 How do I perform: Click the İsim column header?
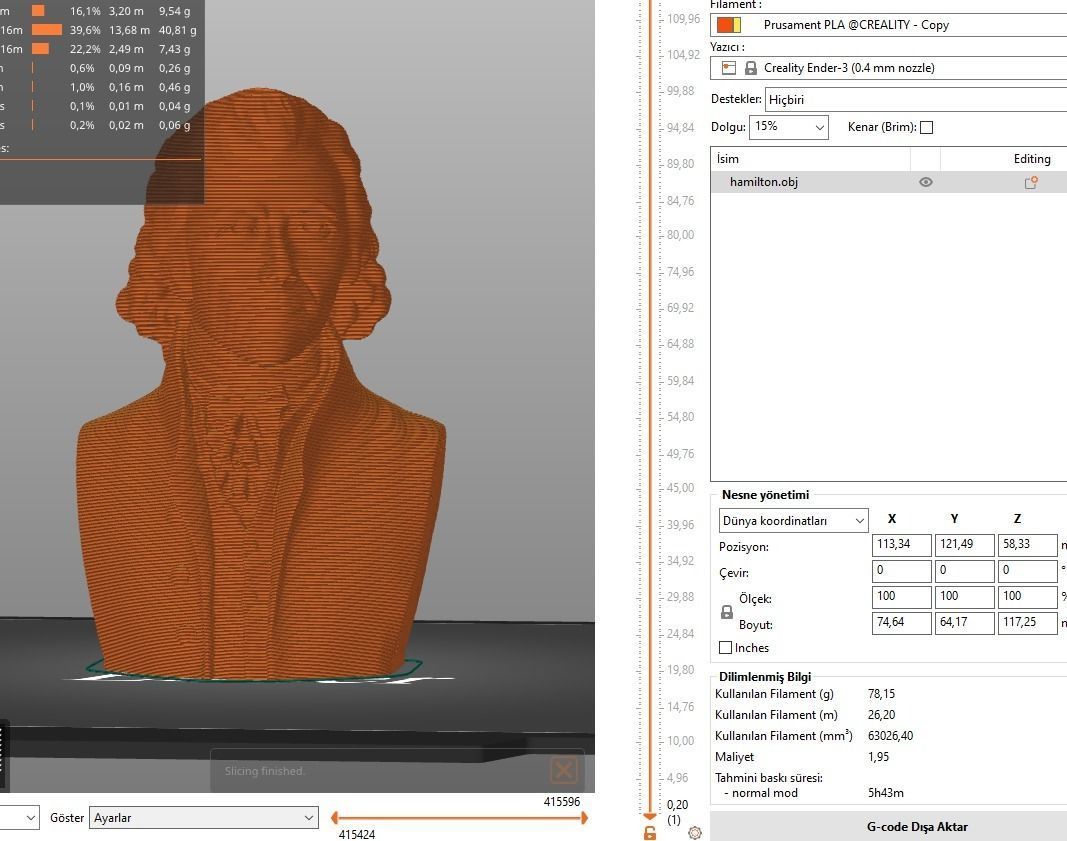point(810,159)
